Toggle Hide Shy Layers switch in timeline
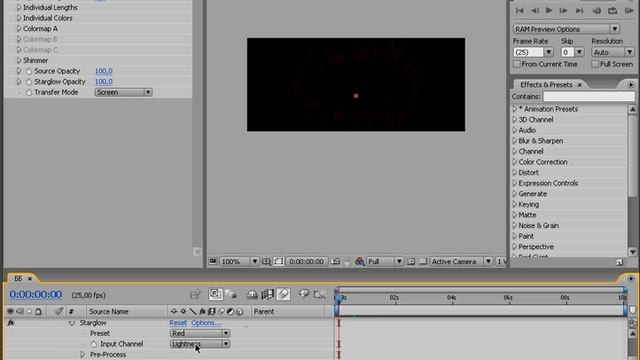 point(252,294)
